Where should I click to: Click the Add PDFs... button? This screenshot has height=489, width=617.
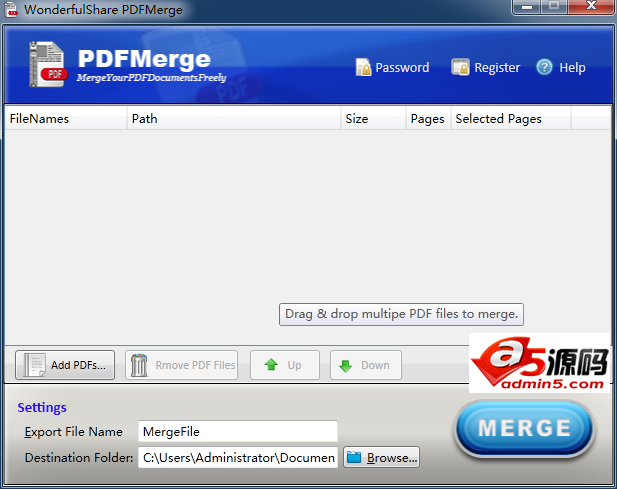click(x=65, y=365)
